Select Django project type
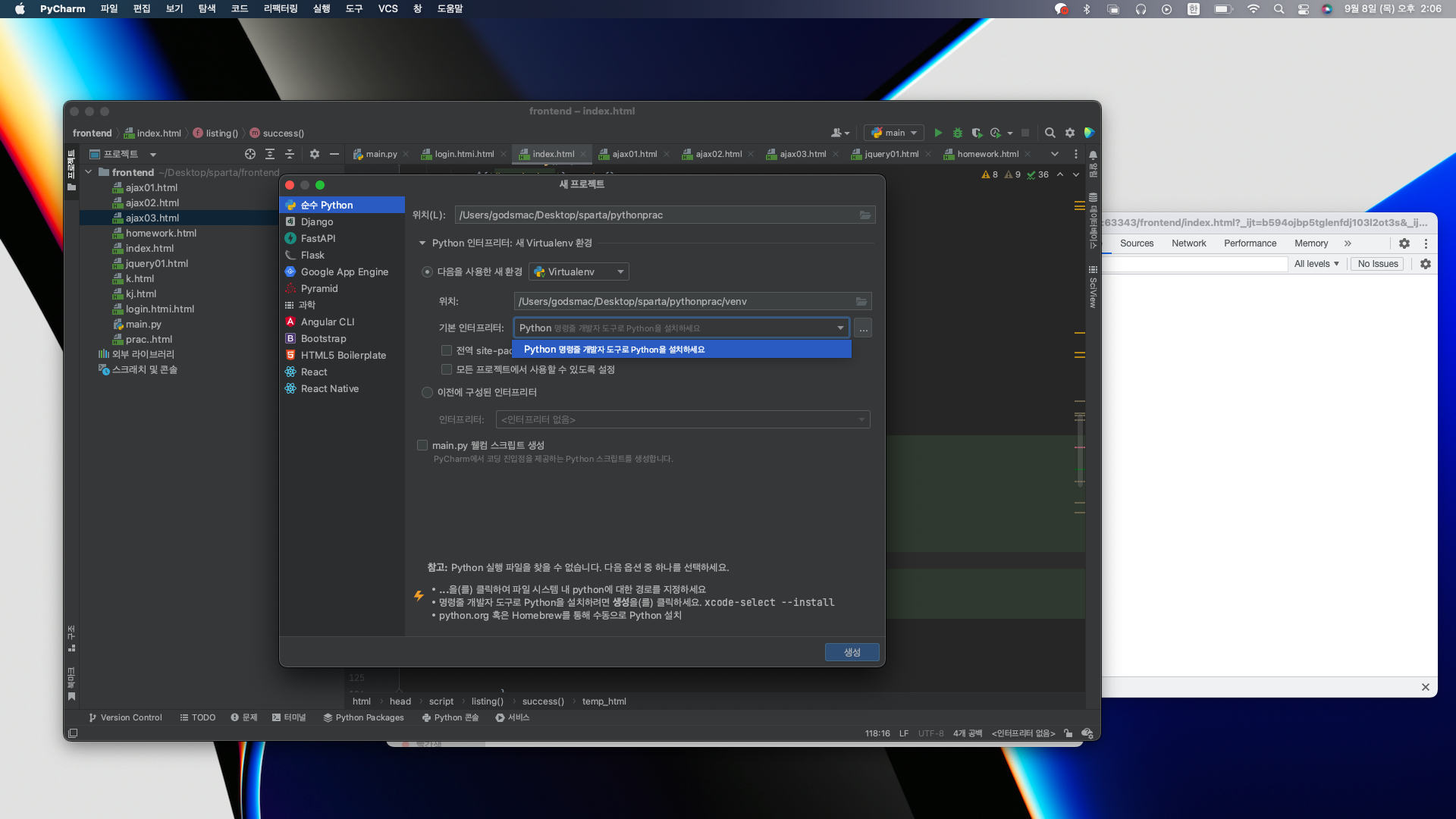1456x819 pixels. pos(342,222)
